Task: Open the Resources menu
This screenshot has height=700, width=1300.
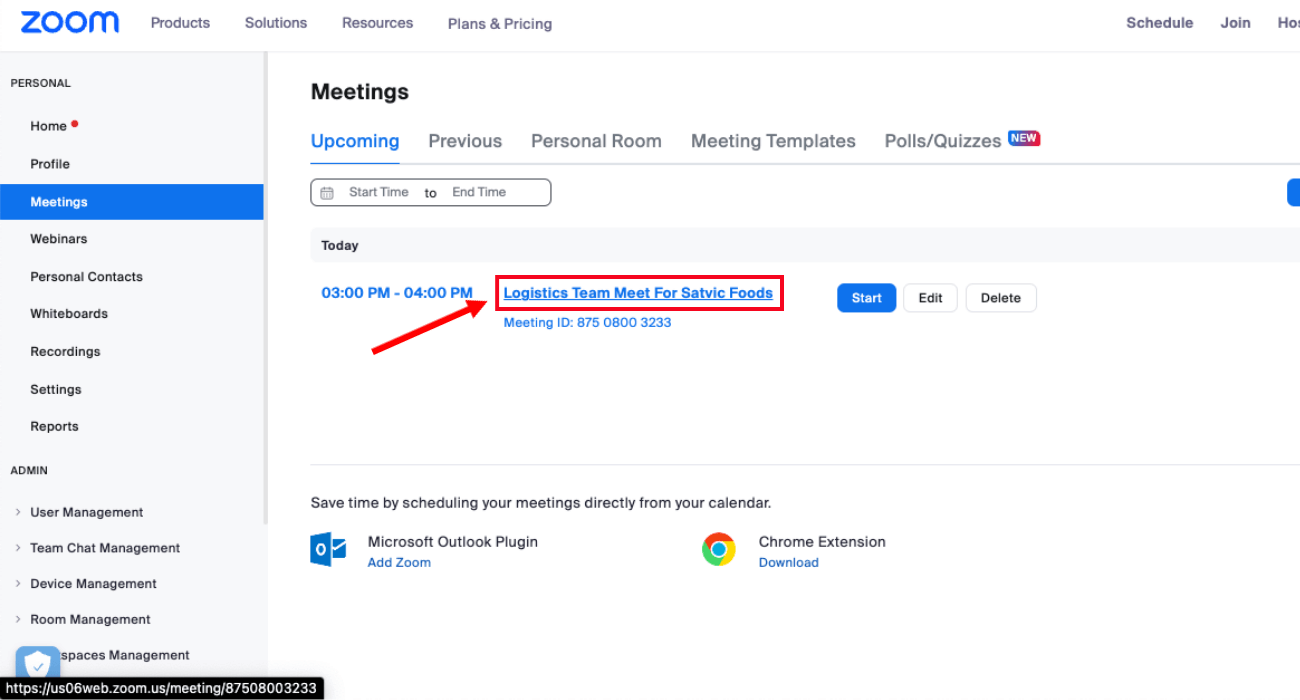Action: [377, 22]
